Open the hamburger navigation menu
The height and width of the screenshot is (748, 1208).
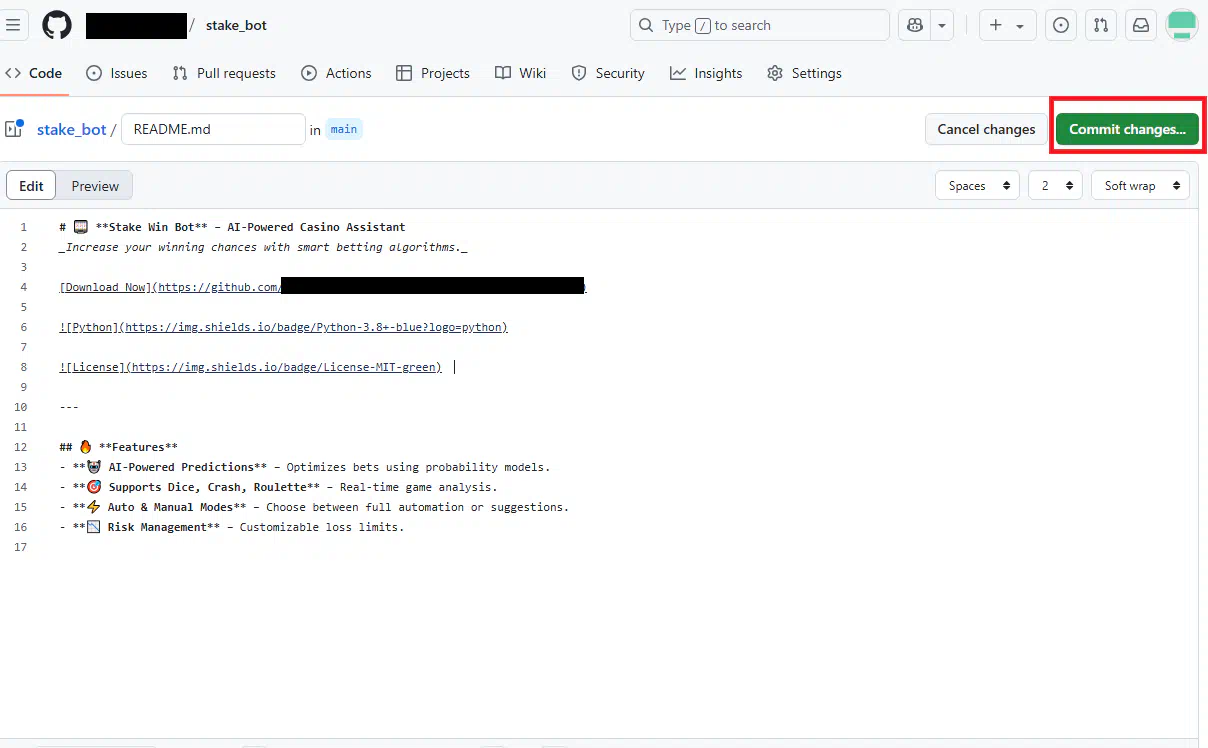coord(13,25)
